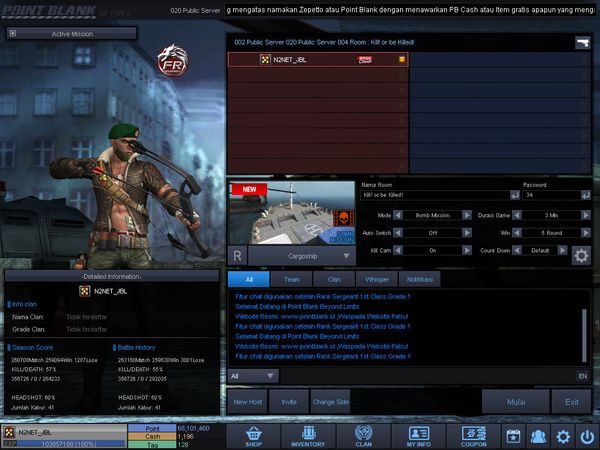Click the skull bomb mission icon on the map preview

pyautogui.click(x=343, y=218)
